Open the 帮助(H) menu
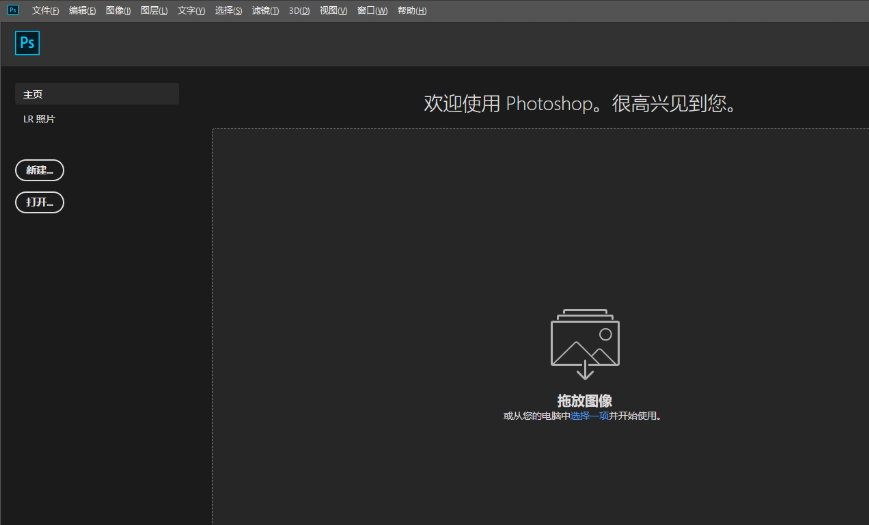869x525 pixels. (x=412, y=11)
